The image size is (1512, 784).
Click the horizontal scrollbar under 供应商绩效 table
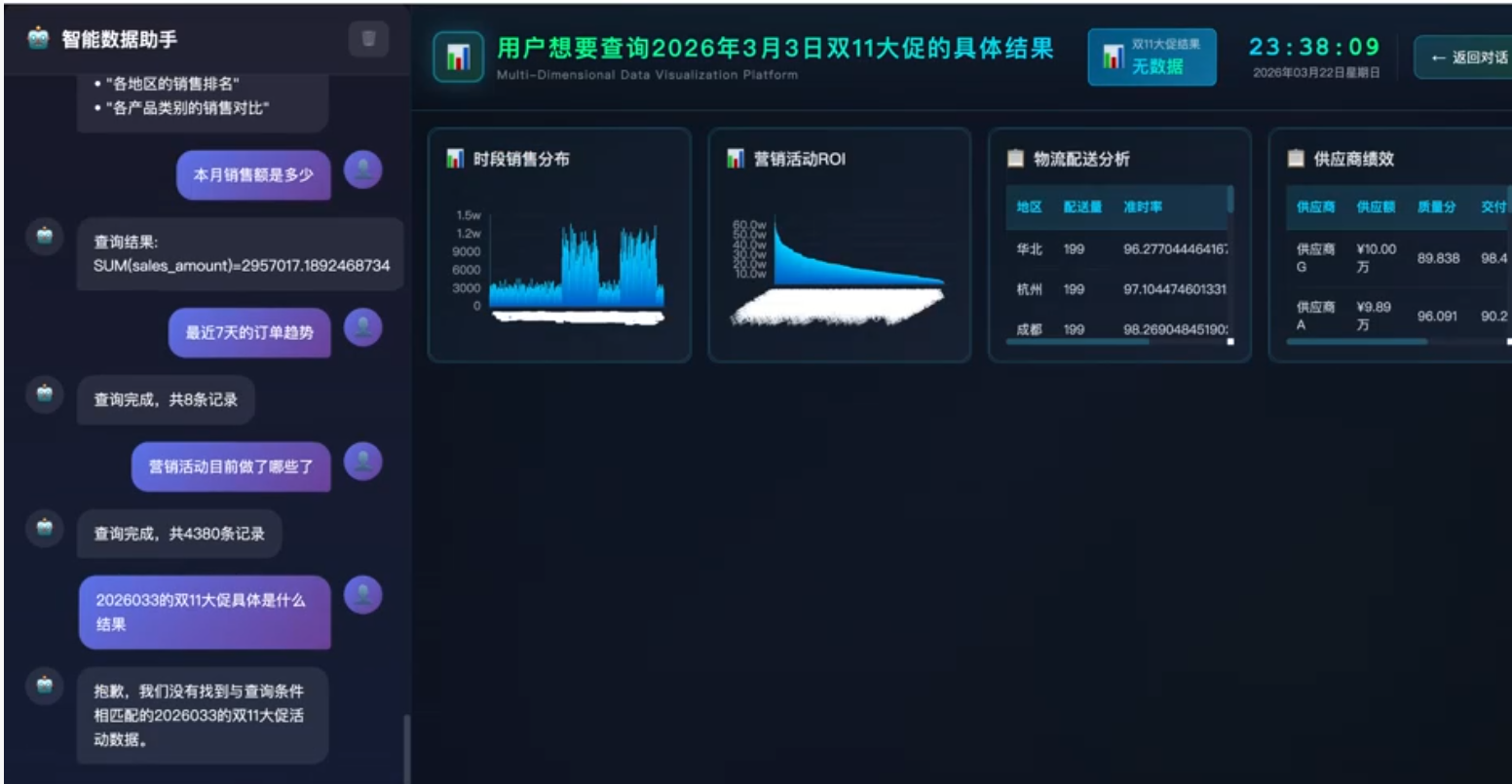point(1356,342)
